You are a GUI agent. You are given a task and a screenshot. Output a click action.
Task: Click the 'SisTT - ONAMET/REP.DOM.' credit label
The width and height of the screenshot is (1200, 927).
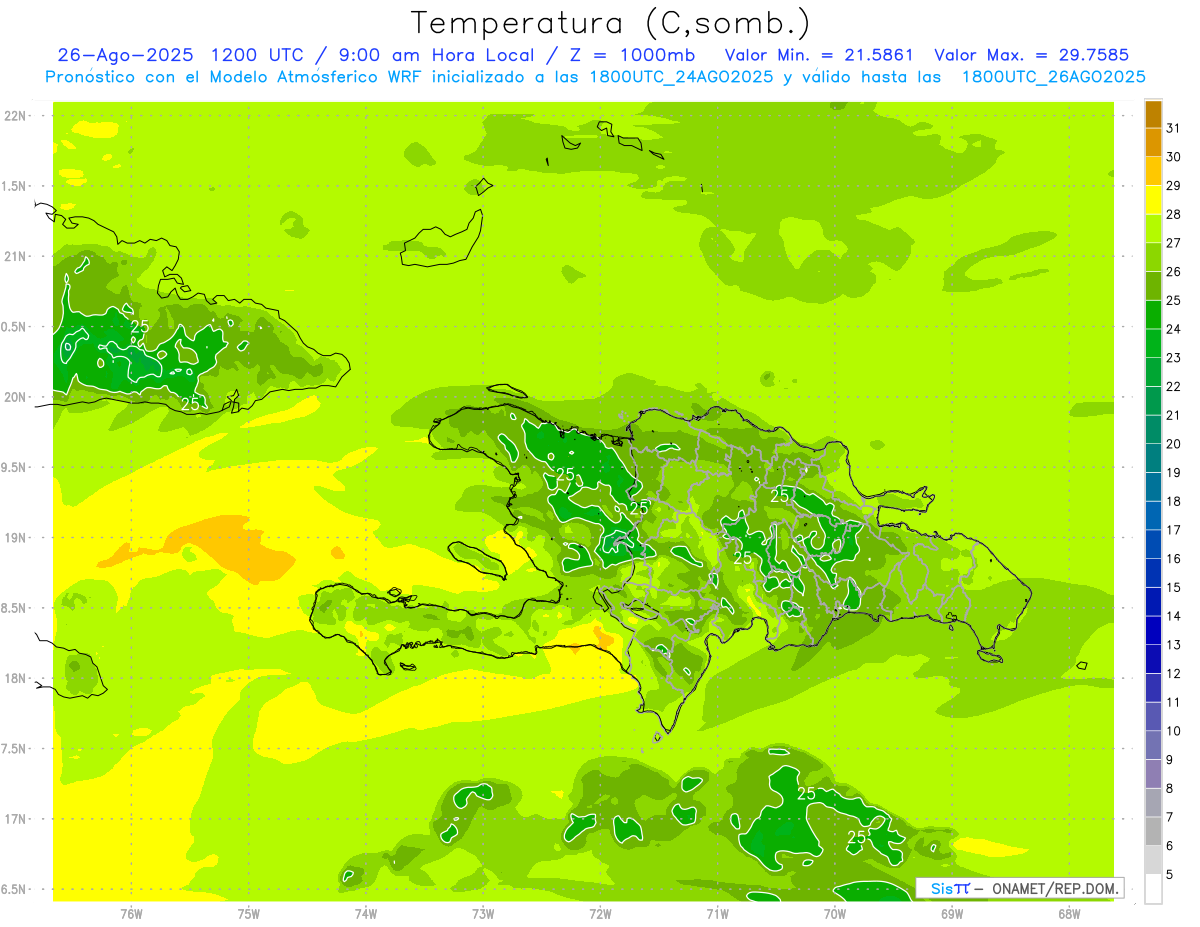(1020, 888)
